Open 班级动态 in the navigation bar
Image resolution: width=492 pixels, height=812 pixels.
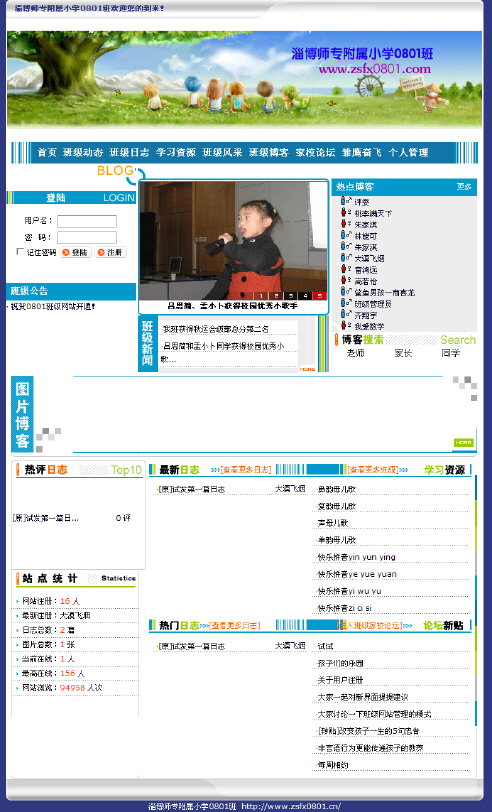83,152
